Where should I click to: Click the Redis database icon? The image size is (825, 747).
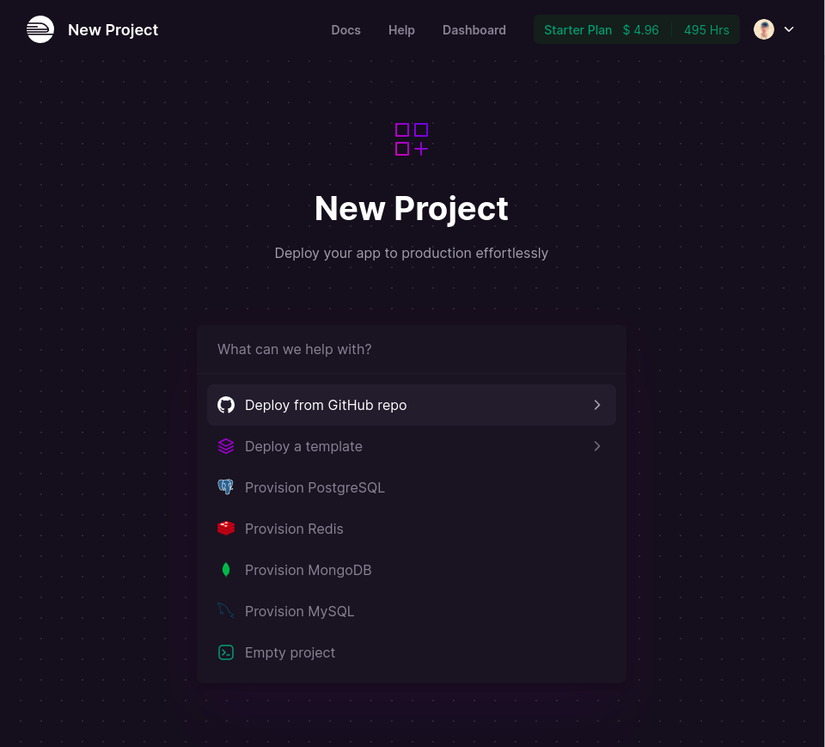click(x=225, y=528)
